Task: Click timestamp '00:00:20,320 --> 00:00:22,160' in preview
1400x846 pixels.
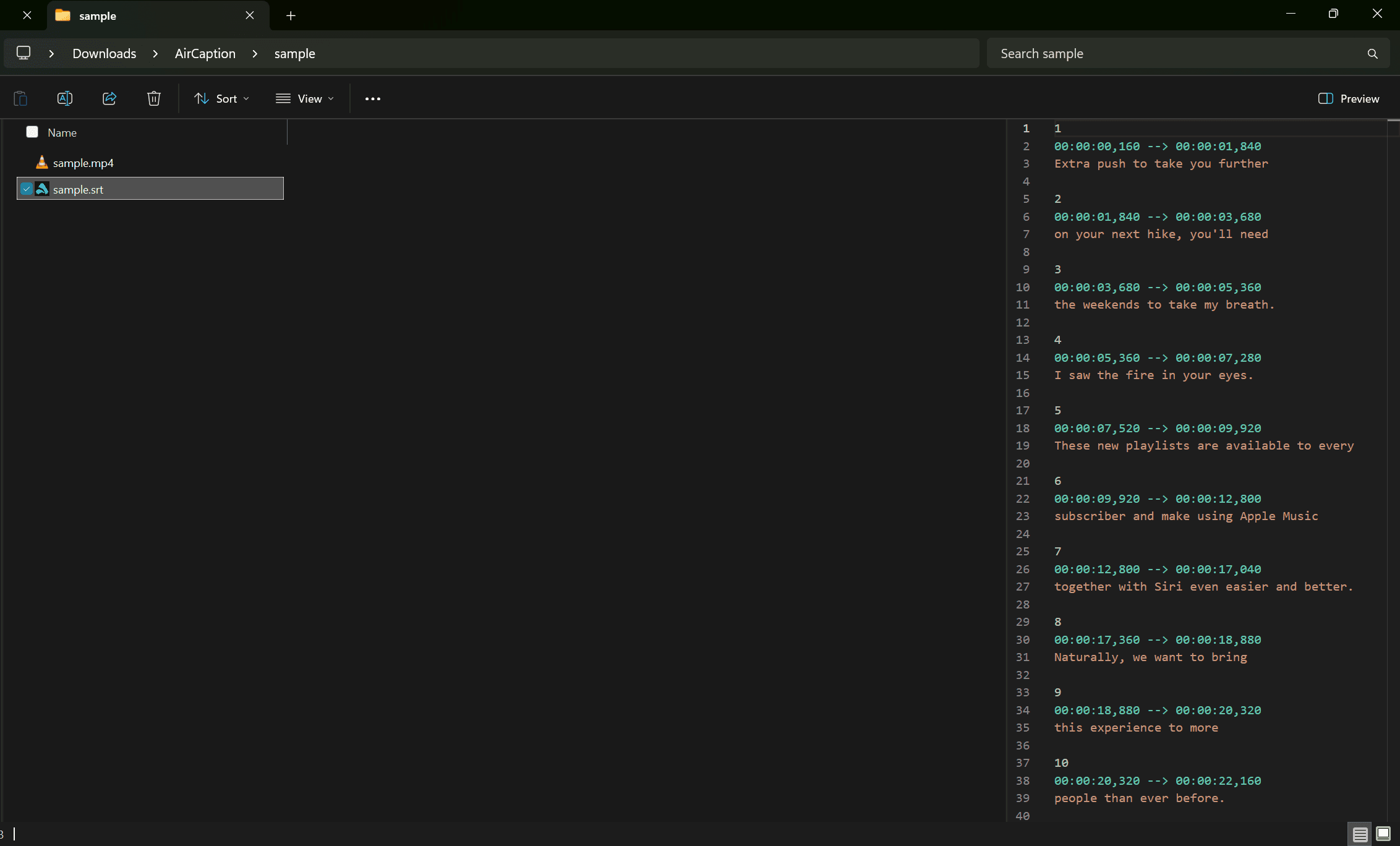Action: click(x=1158, y=780)
